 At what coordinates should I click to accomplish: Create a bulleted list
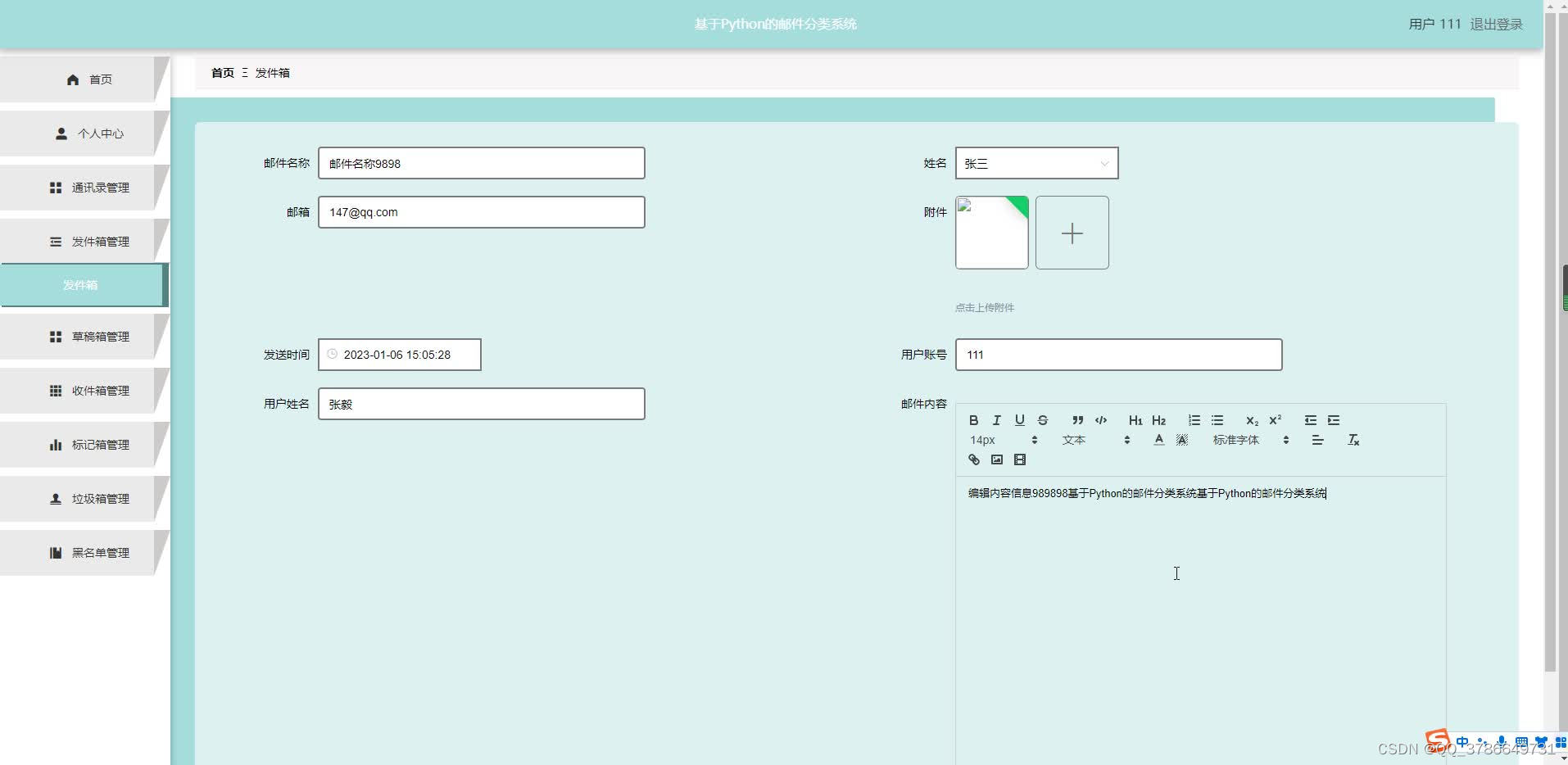tap(1217, 420)
